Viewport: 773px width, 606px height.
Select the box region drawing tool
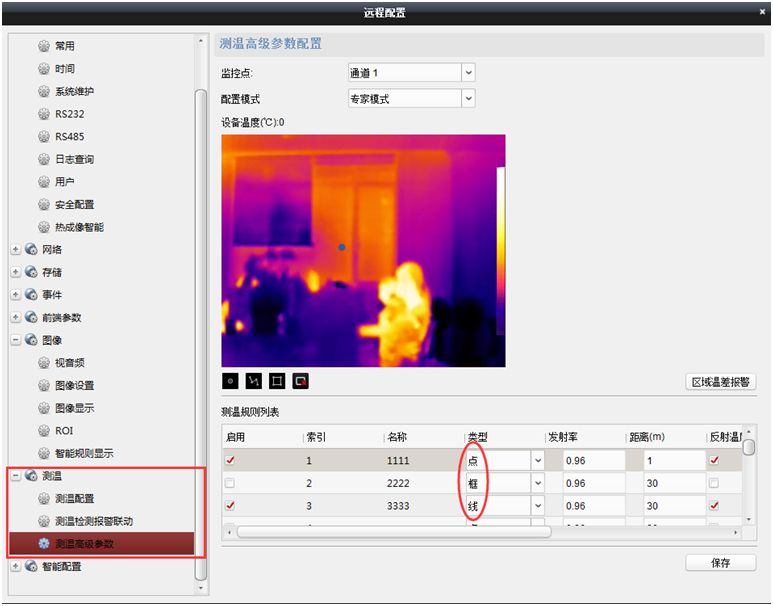277,381
